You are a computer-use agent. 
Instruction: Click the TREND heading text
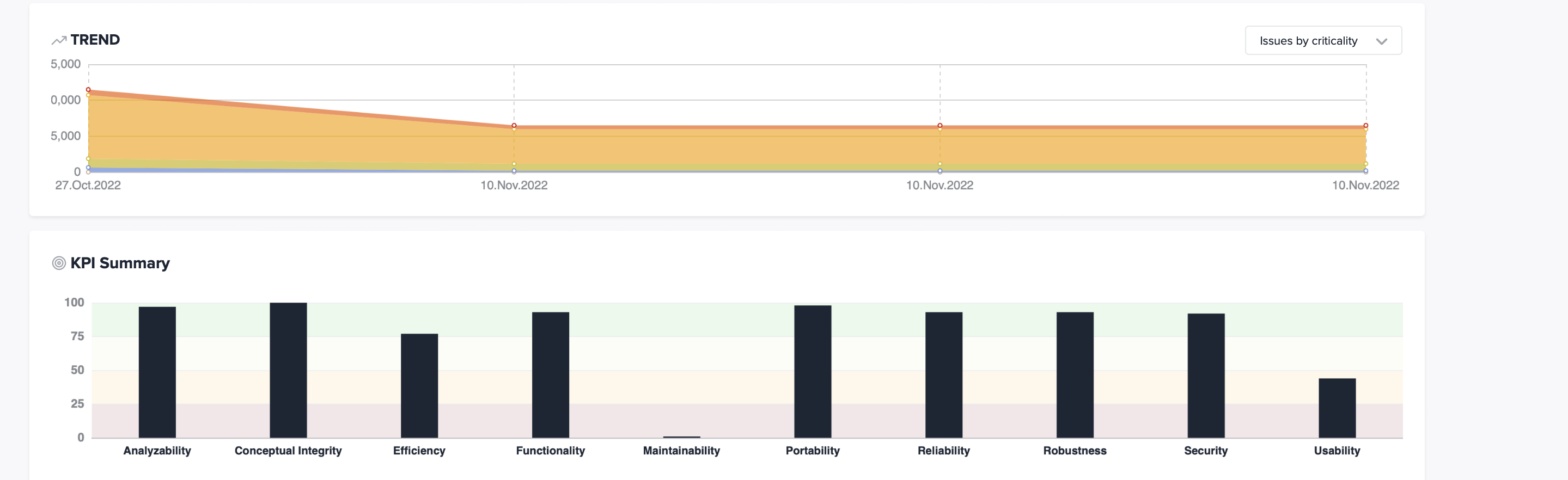click(95, 40)
